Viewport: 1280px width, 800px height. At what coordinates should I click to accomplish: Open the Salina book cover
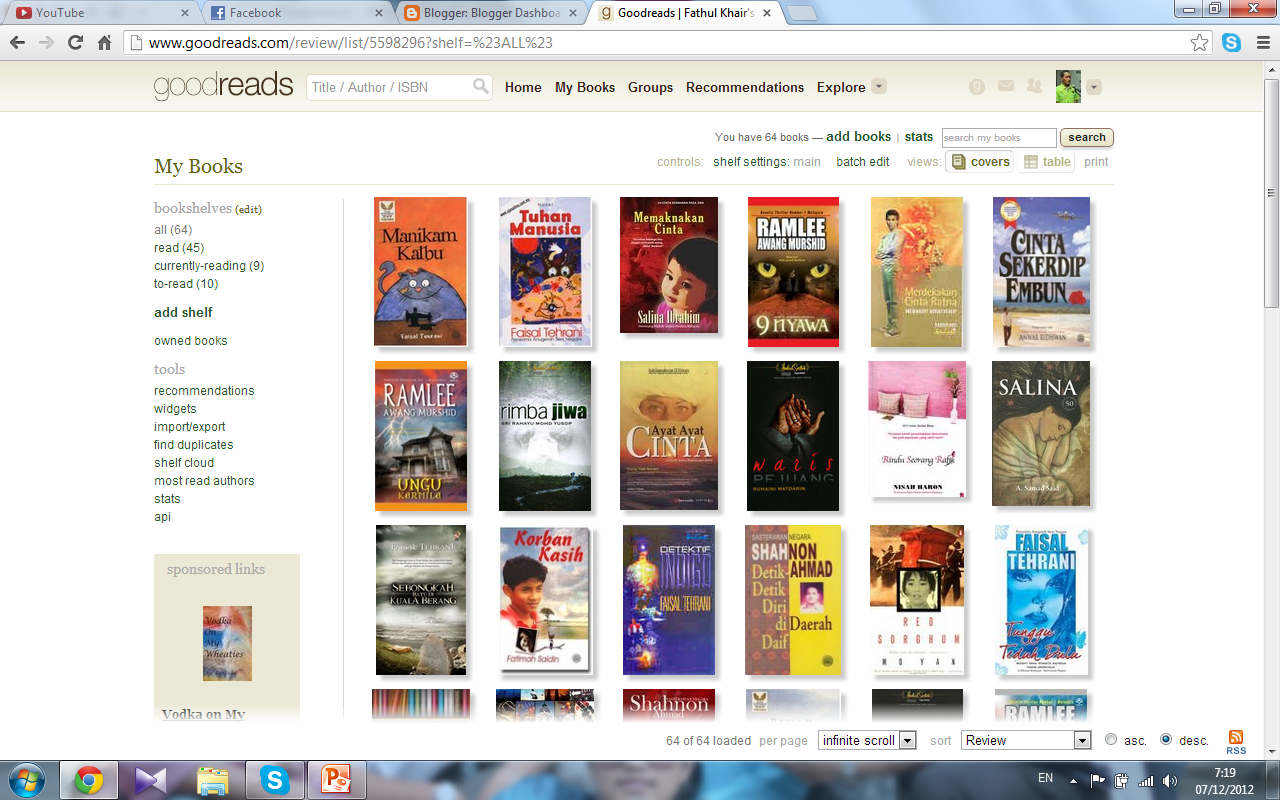point(1041,433)
